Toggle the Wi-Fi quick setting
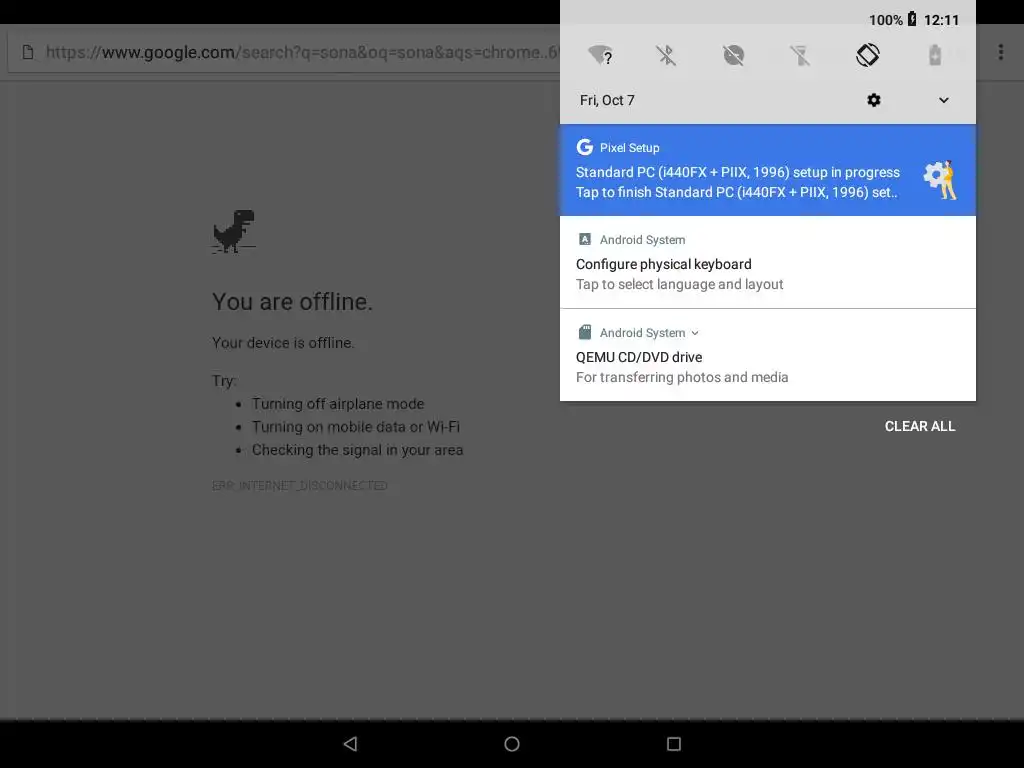 (600, 55)
